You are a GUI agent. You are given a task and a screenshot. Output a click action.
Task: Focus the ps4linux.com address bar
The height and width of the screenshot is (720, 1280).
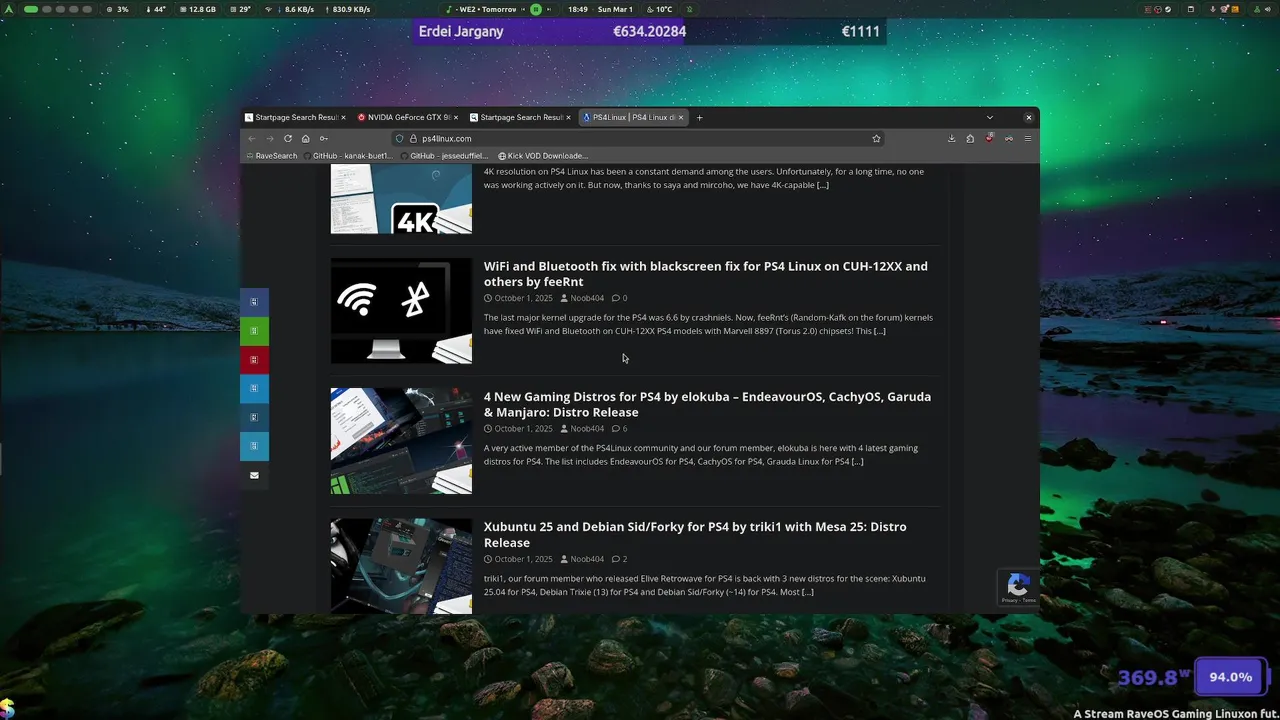click(640, 138)
